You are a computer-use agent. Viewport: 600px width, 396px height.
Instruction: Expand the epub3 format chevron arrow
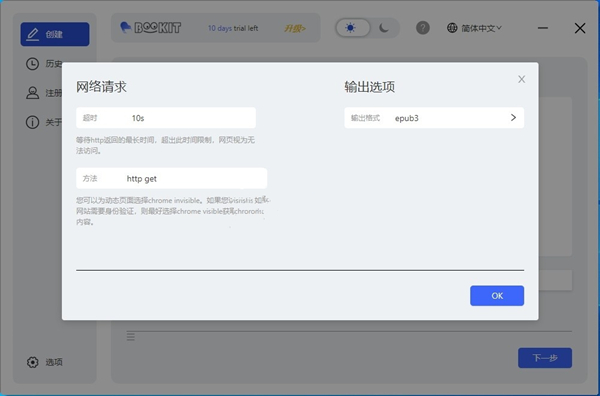click(514, 117)
